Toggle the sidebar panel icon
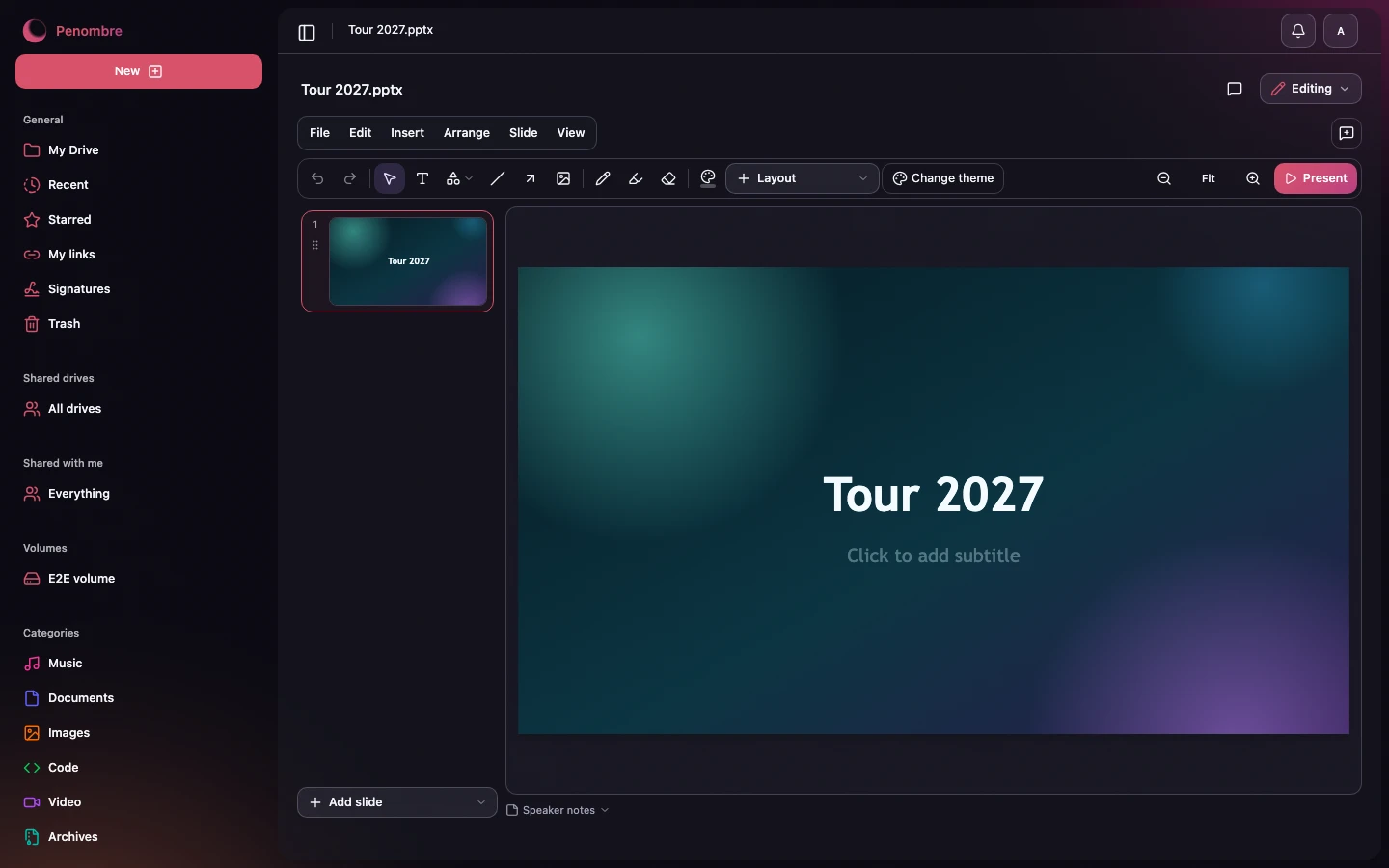Image resolution: width=1389 pixels, height=868 pixels. tap(307, 33)
